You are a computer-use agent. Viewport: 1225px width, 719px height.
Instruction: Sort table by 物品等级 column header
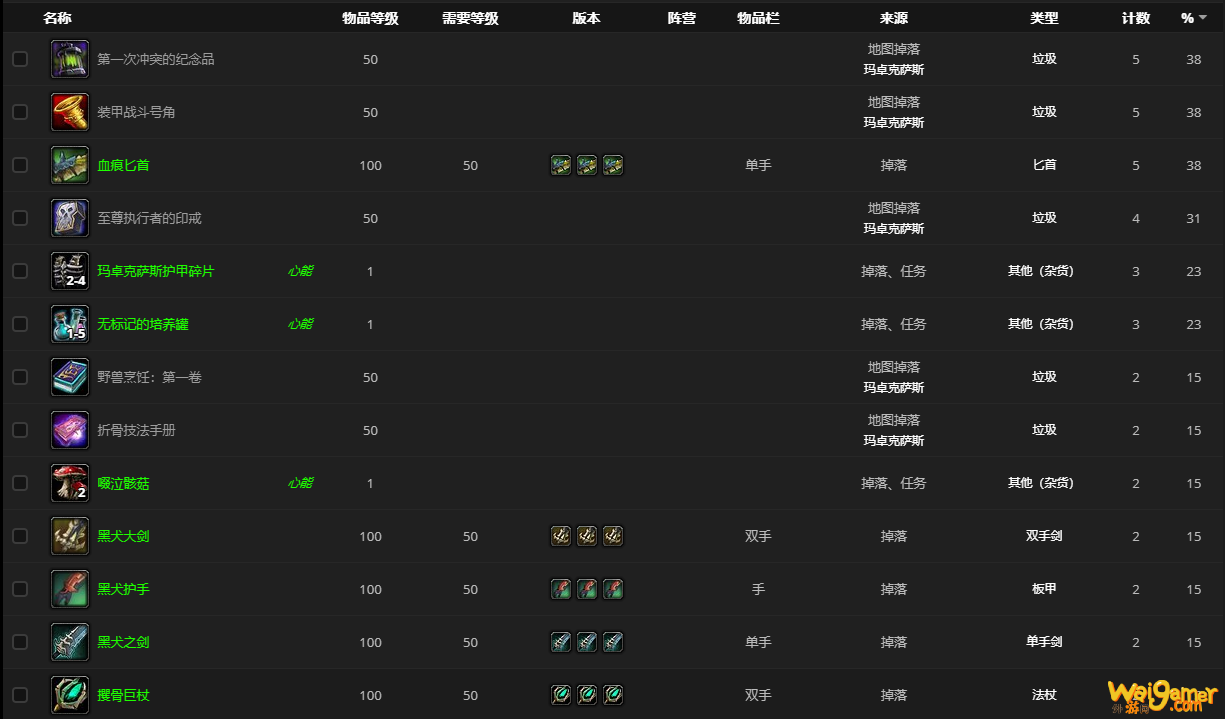pyautogui.click(x=370, y=18)
